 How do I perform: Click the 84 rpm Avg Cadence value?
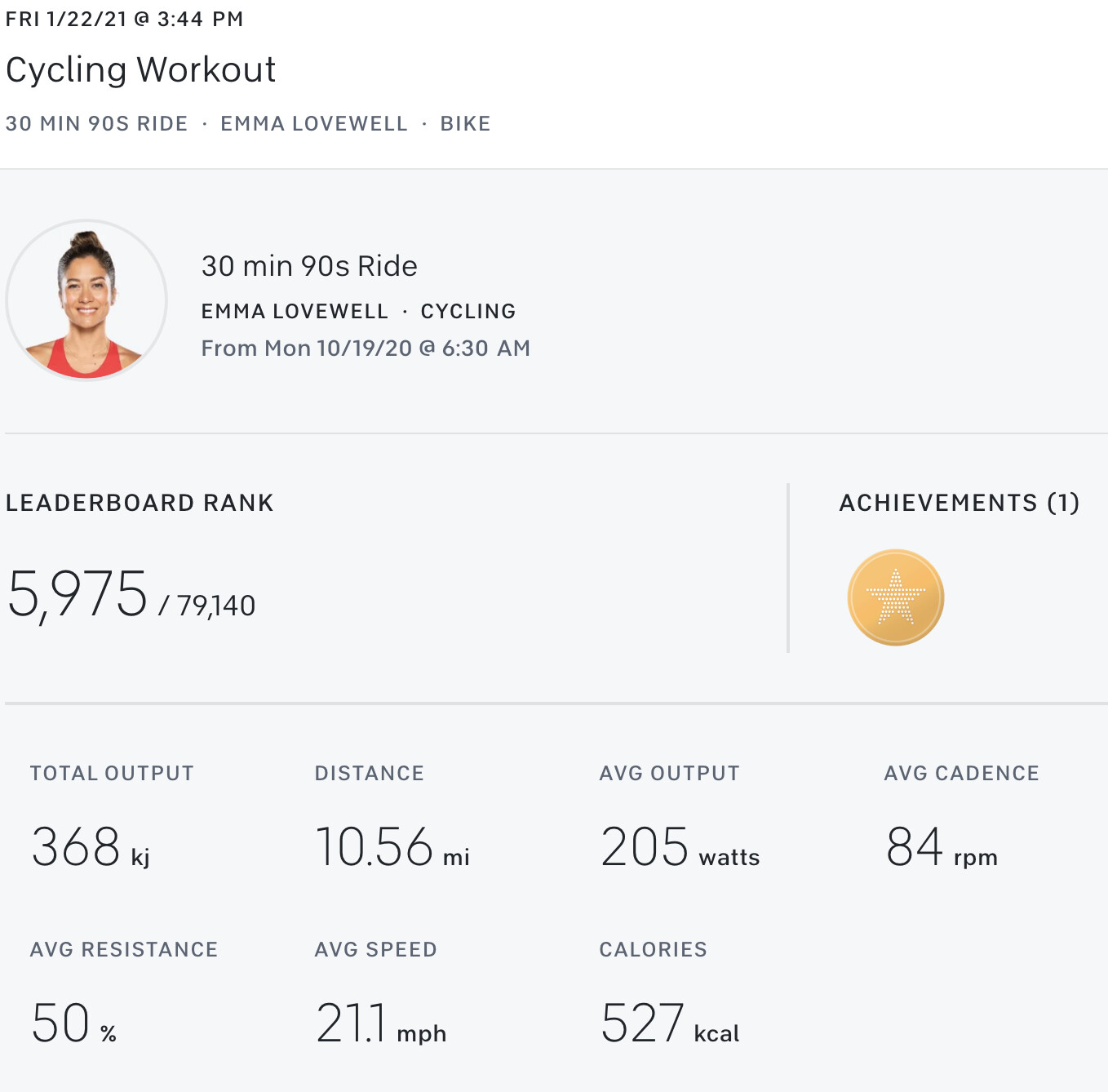941,847
